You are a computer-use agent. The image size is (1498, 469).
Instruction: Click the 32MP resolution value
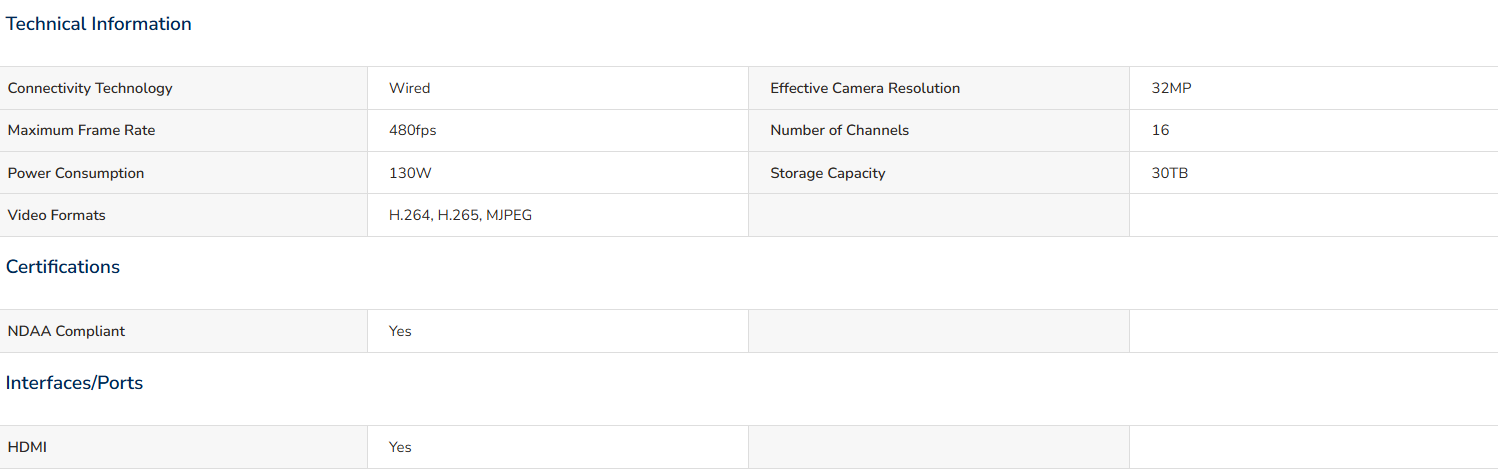coord(1172,88)
